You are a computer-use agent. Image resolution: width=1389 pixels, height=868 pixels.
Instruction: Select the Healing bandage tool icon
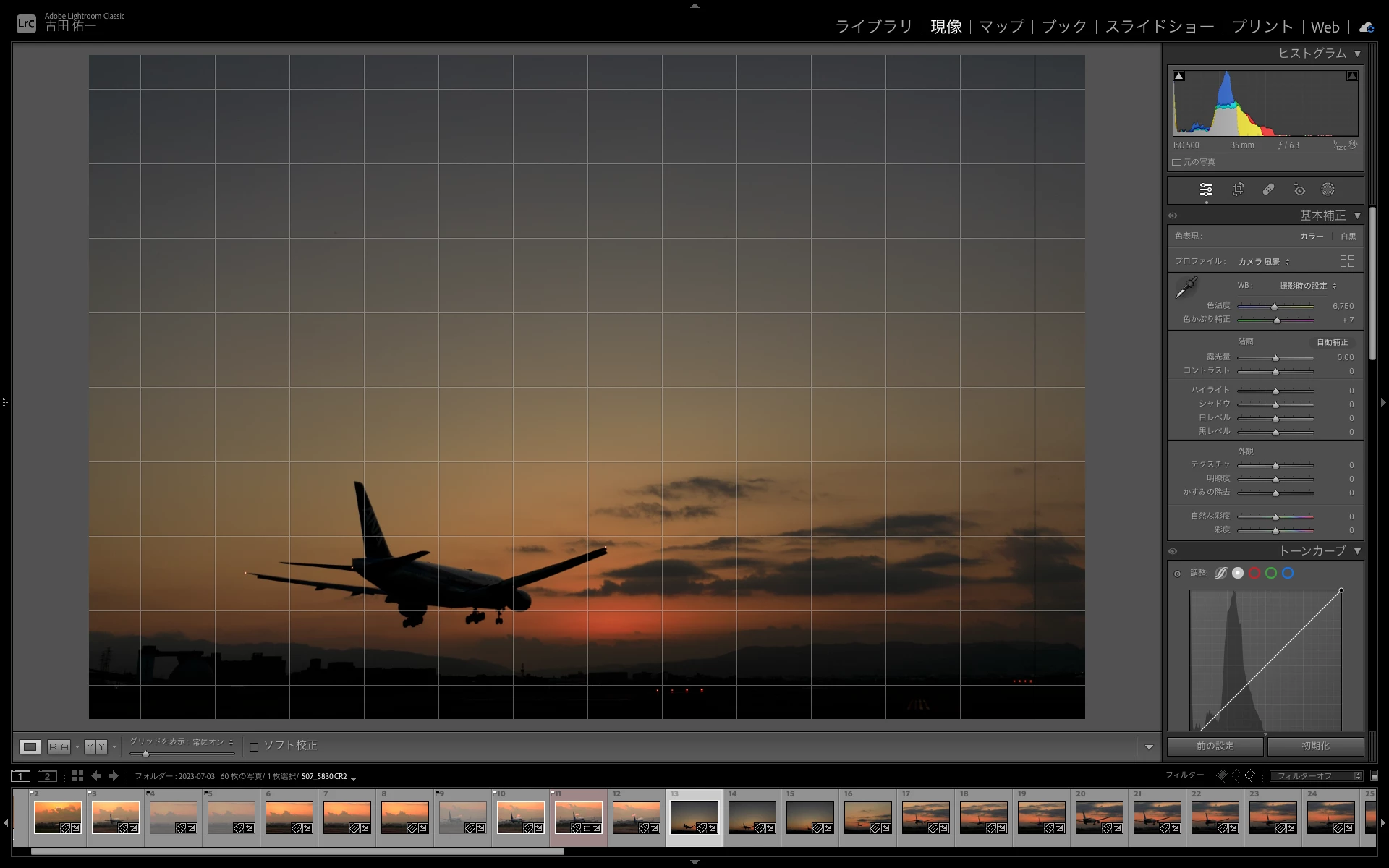point(1268,190)
